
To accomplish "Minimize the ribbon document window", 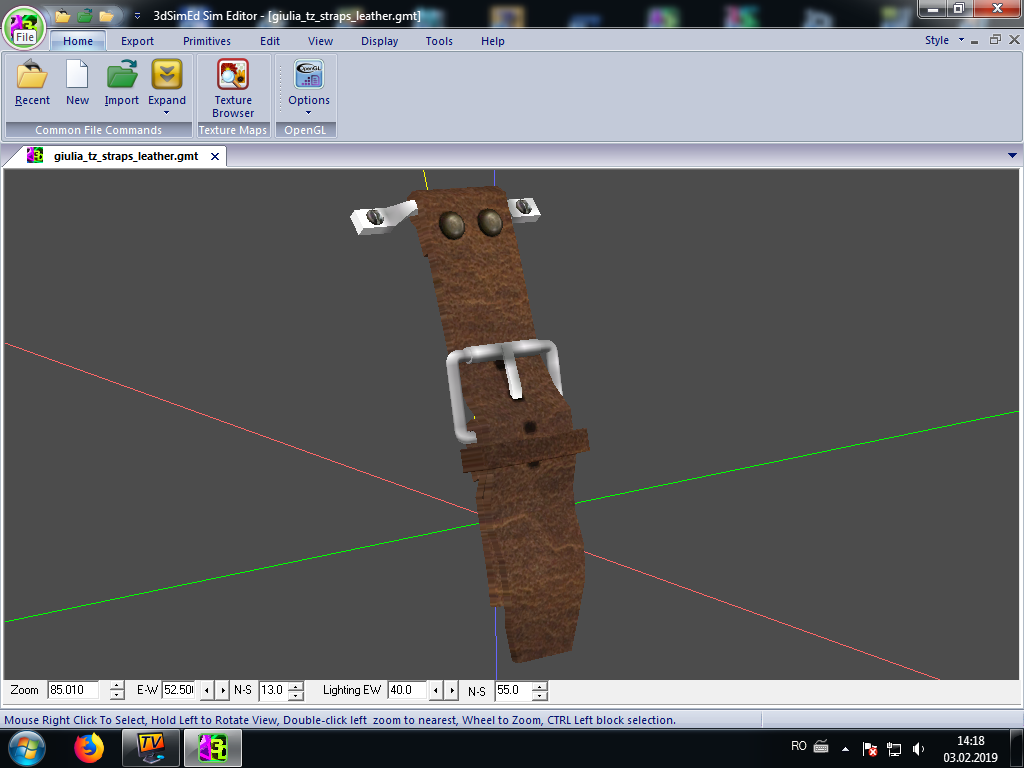I will pyautogui.click(x=974, y=40).
